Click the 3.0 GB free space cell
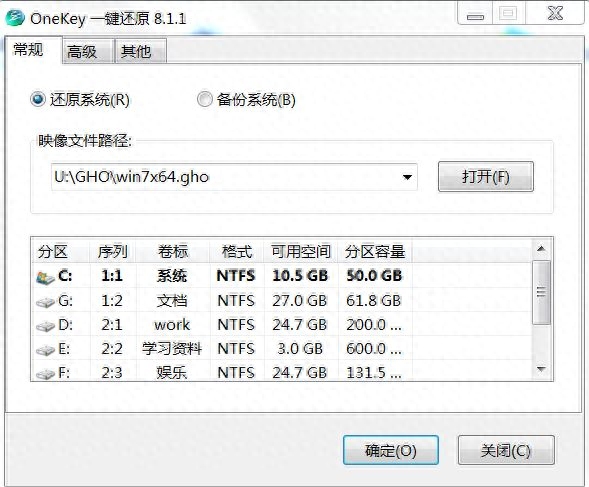The width and height of the screenshot is (589, 487). coord(300,349)
